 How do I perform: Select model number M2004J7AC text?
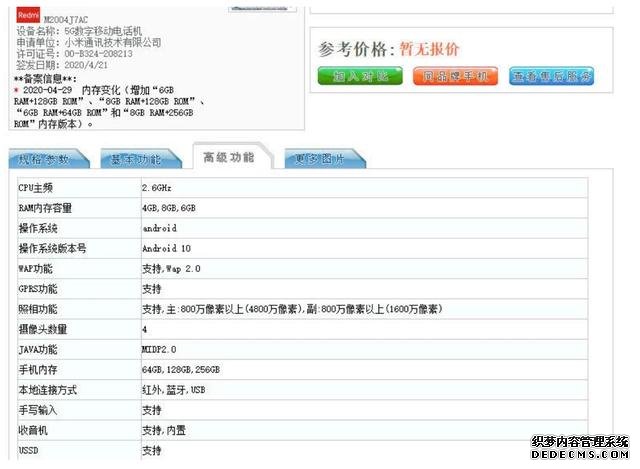(66, 20)
